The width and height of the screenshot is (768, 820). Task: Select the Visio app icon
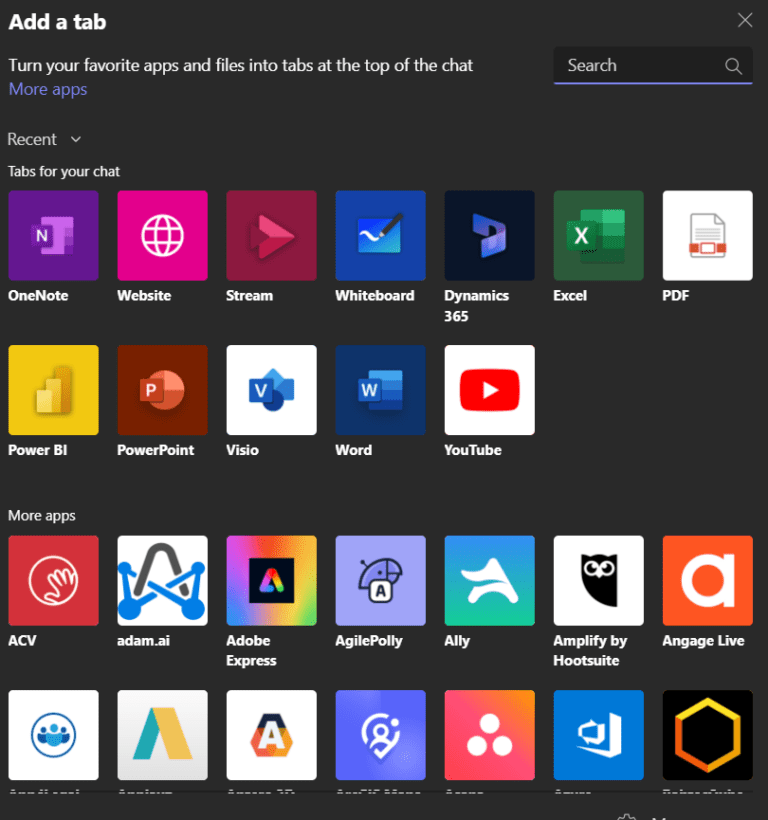click(271, 390)
